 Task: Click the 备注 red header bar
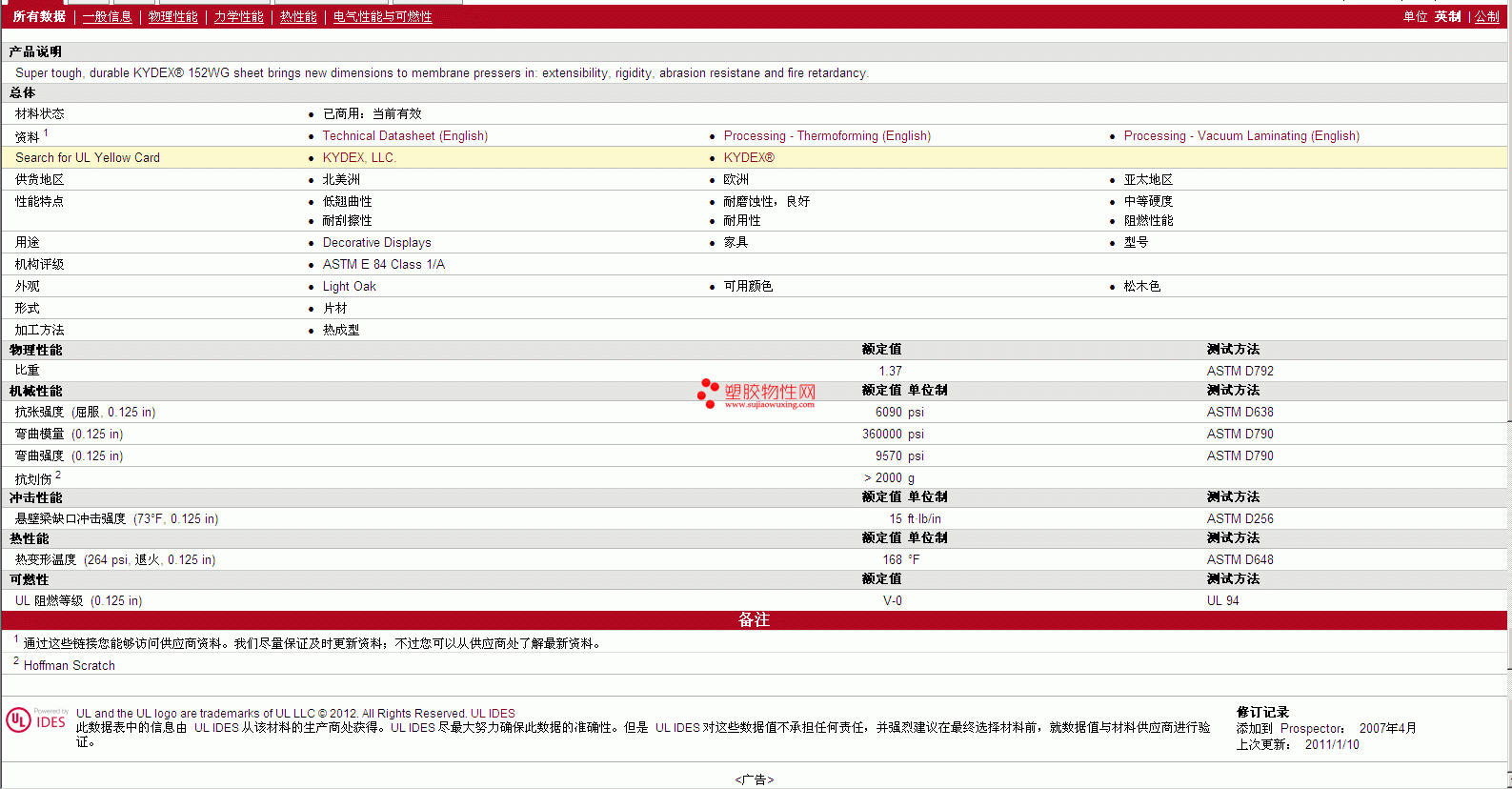754,620
